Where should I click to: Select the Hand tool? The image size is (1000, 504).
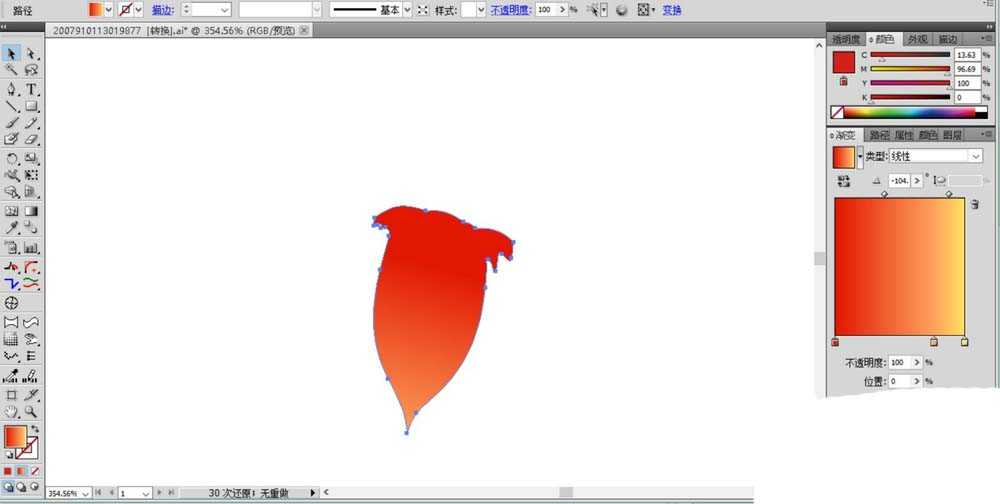point(11,412)
